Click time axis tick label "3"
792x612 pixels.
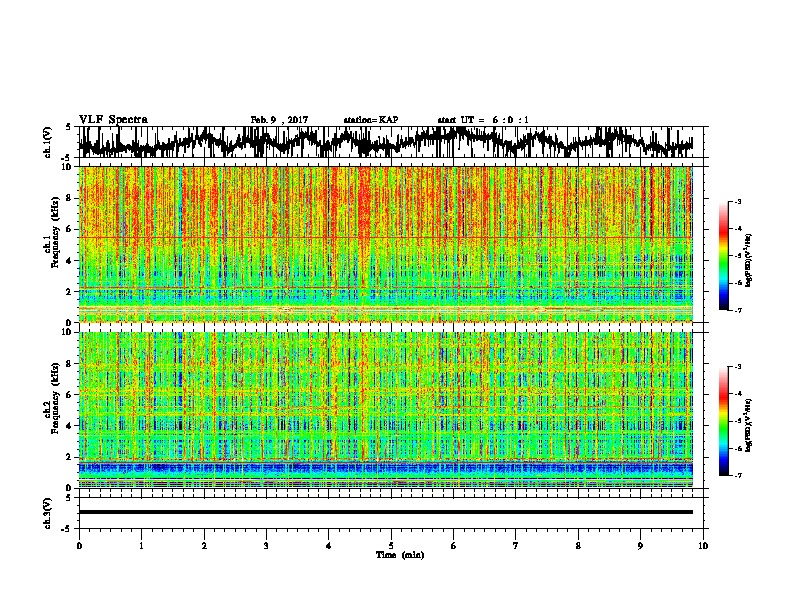click(x=266, y=546)
